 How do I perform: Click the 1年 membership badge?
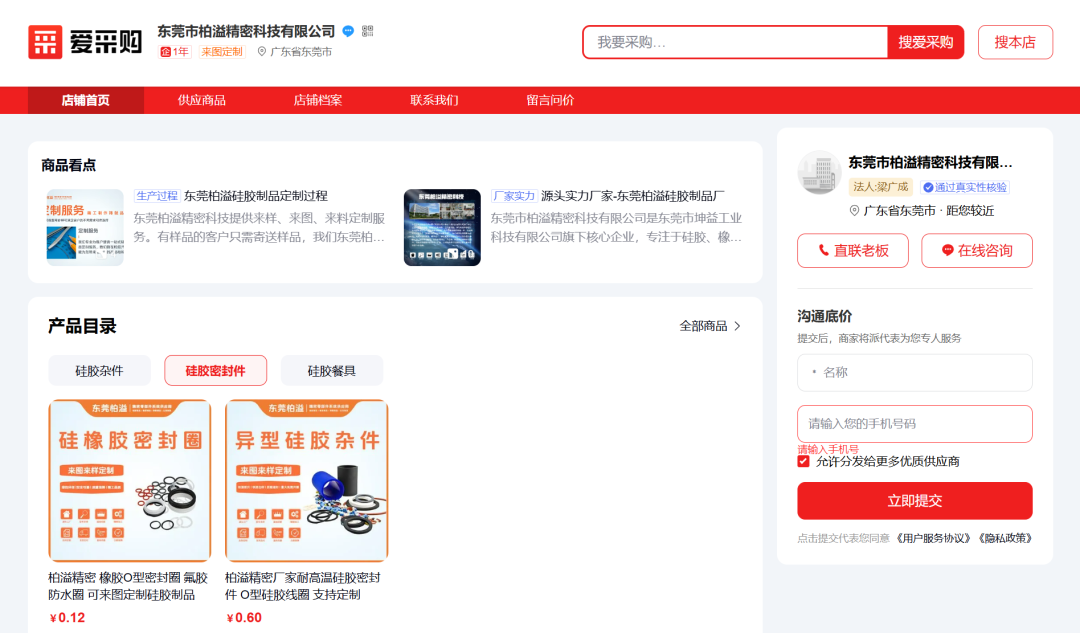[174, 52]
